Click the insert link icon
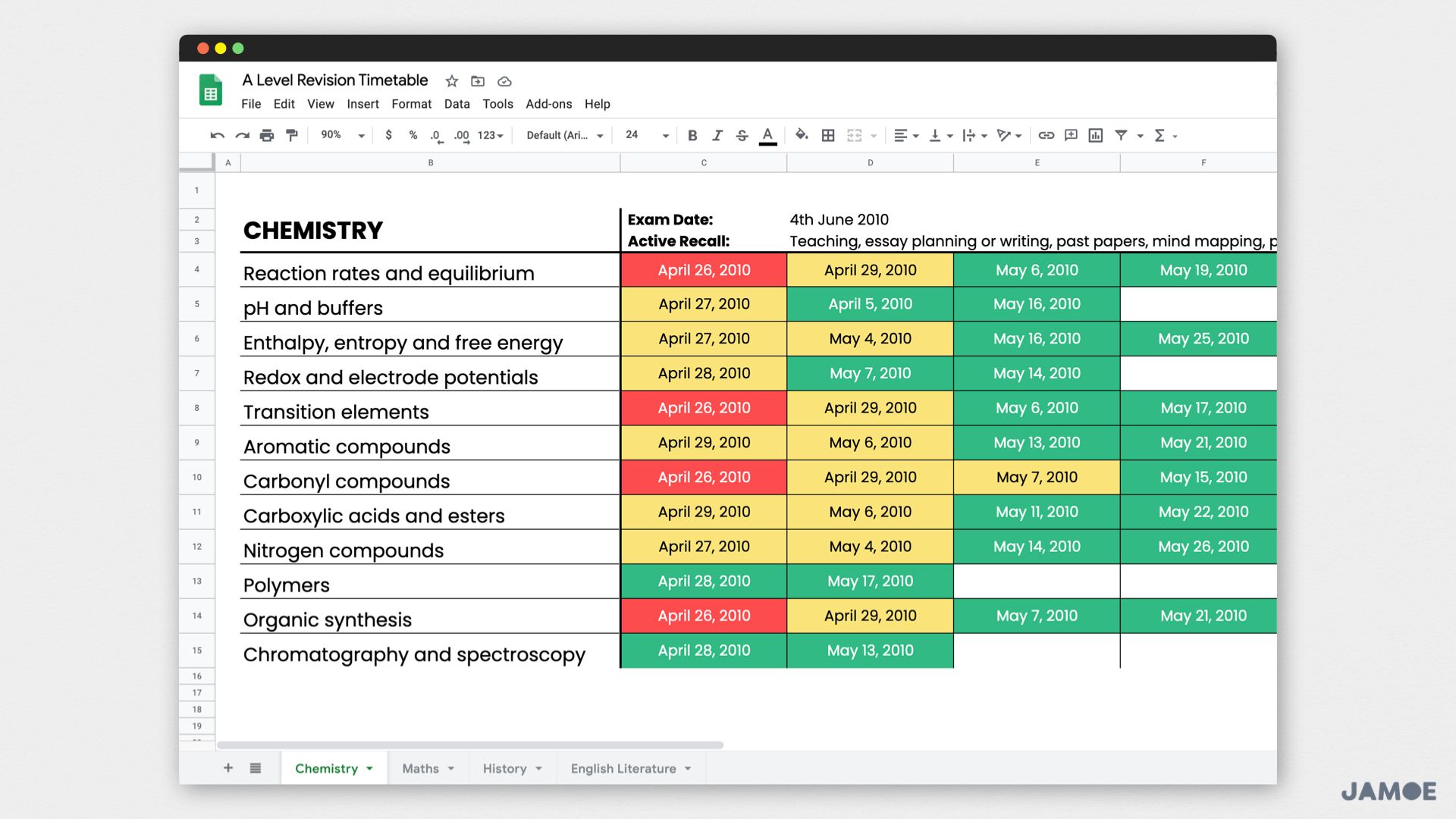 click(1046, 134)
